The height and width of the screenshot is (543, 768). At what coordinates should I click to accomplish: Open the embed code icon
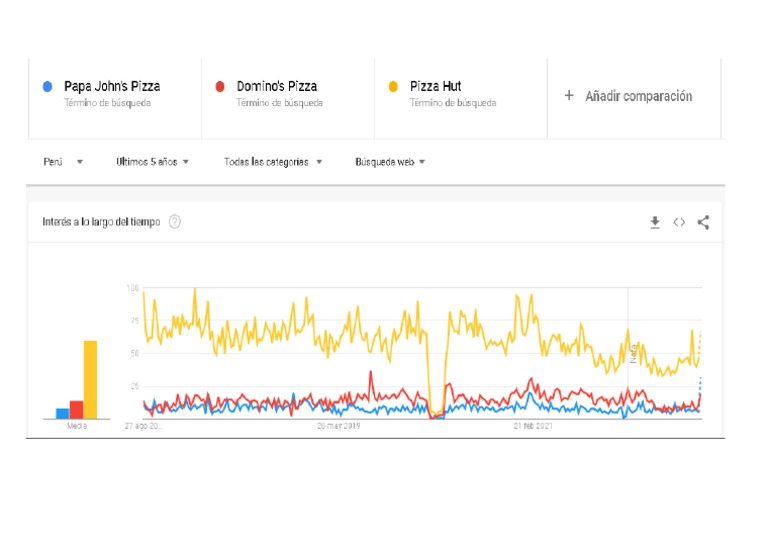679,222
